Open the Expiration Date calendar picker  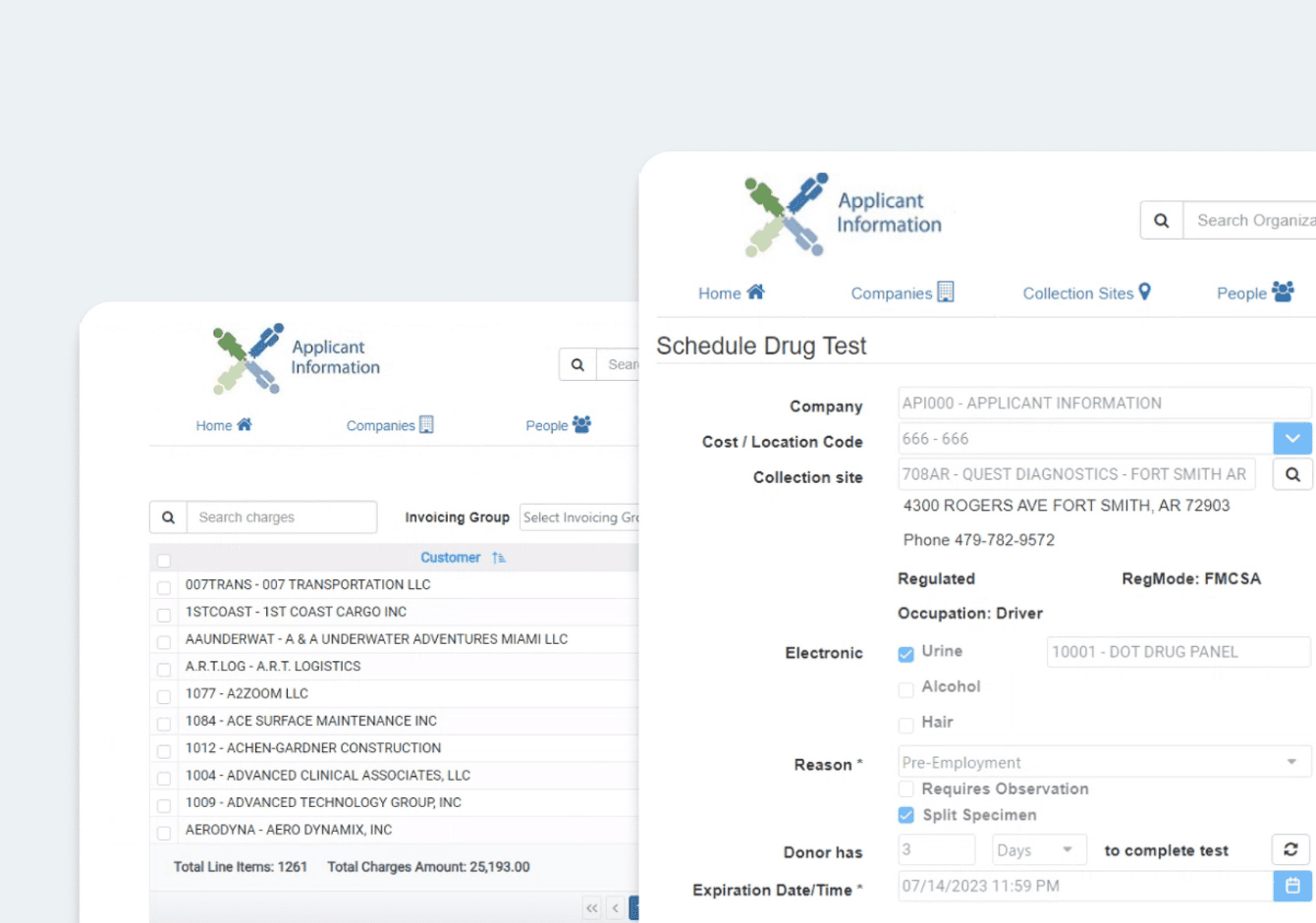pyautogui.click(x=1292, y=886)
